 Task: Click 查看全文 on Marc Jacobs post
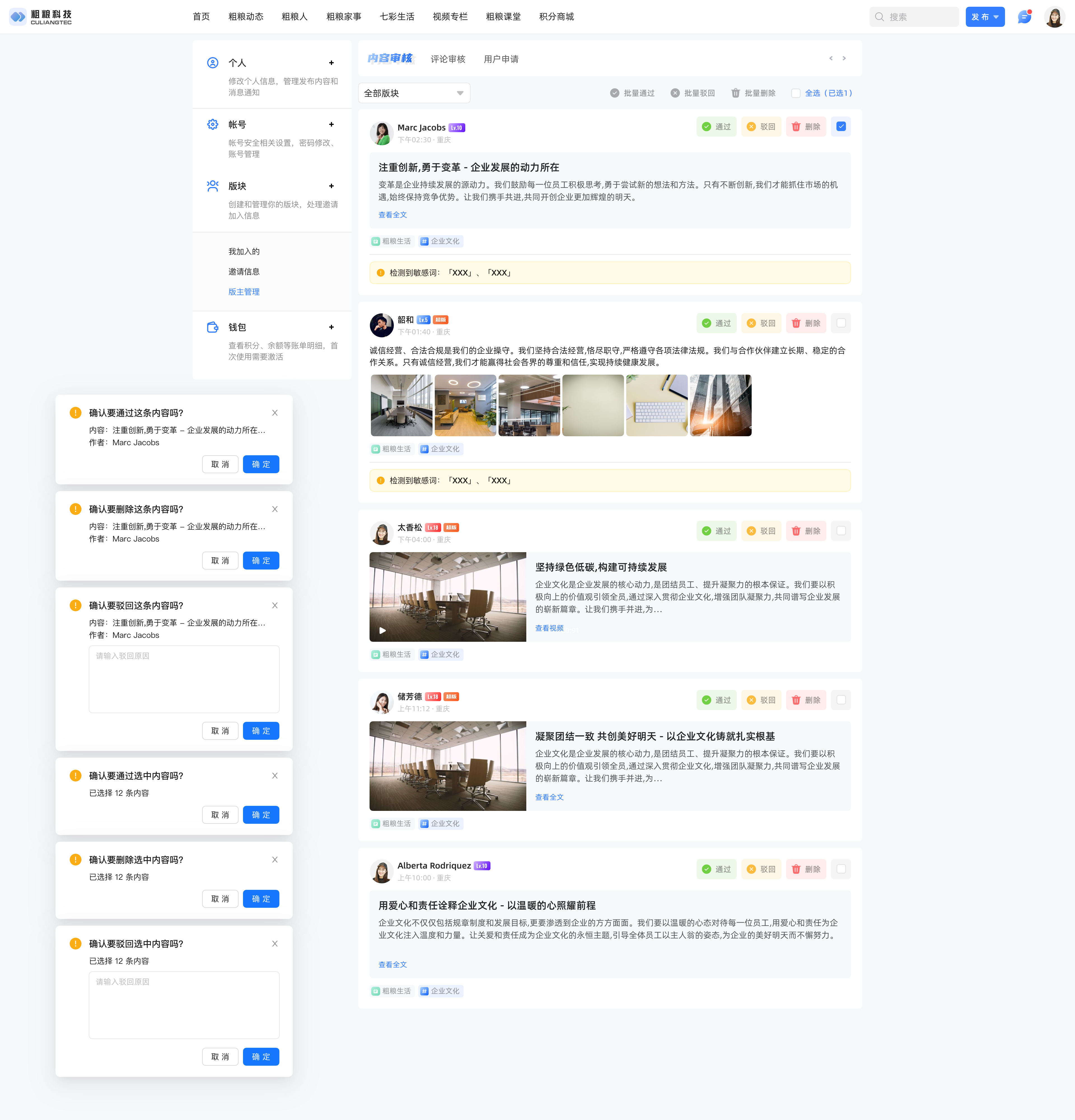click(392, 215)
